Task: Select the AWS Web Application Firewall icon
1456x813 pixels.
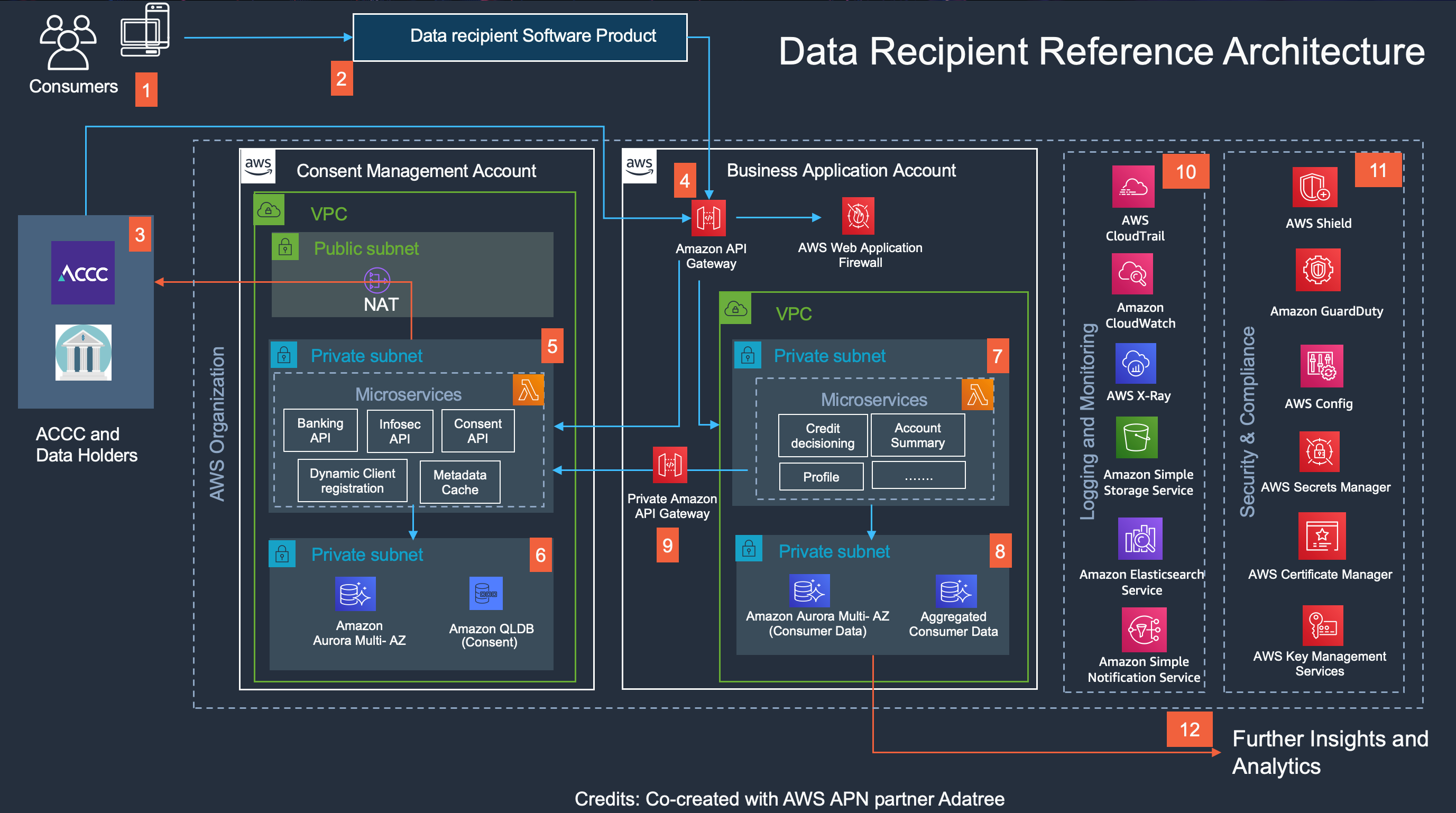Action: pos(858,216)
